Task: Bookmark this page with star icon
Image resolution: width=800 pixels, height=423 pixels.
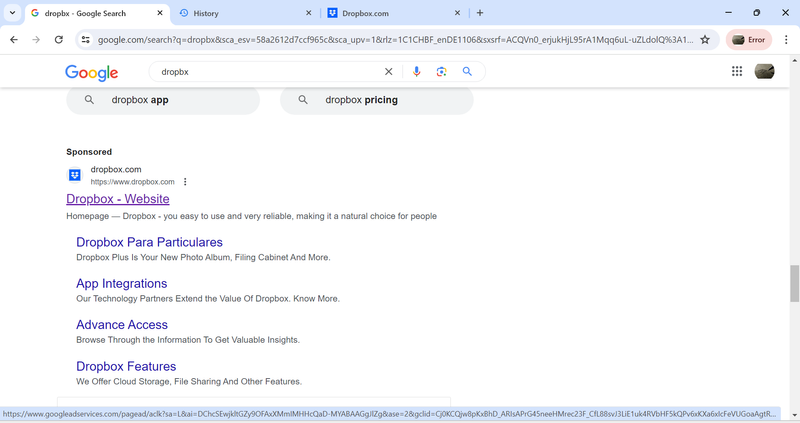Action: coord(705,40)
